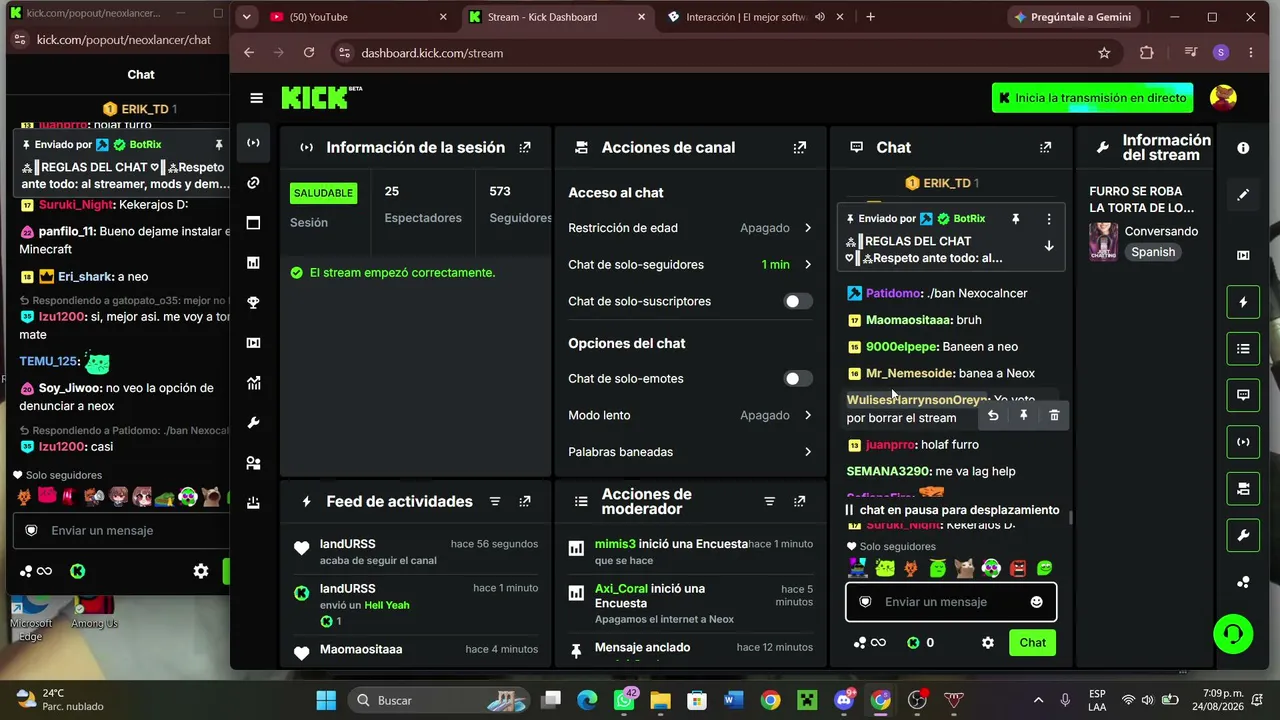Open emoji picker in dashboard chat input
The image size is (1280, 720).
point(1036,602)
